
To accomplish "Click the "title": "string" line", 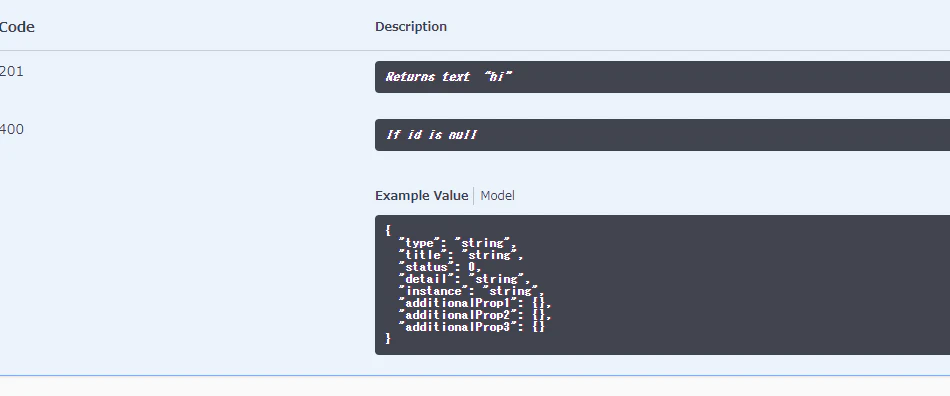I will pyautogui.click(x=460, y=255).
